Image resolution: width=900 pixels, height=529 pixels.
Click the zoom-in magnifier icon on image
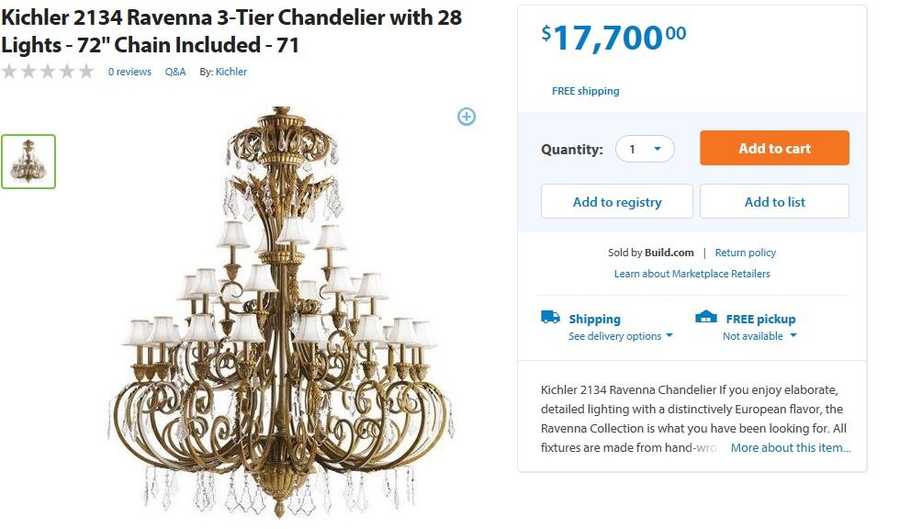point(466,117)
